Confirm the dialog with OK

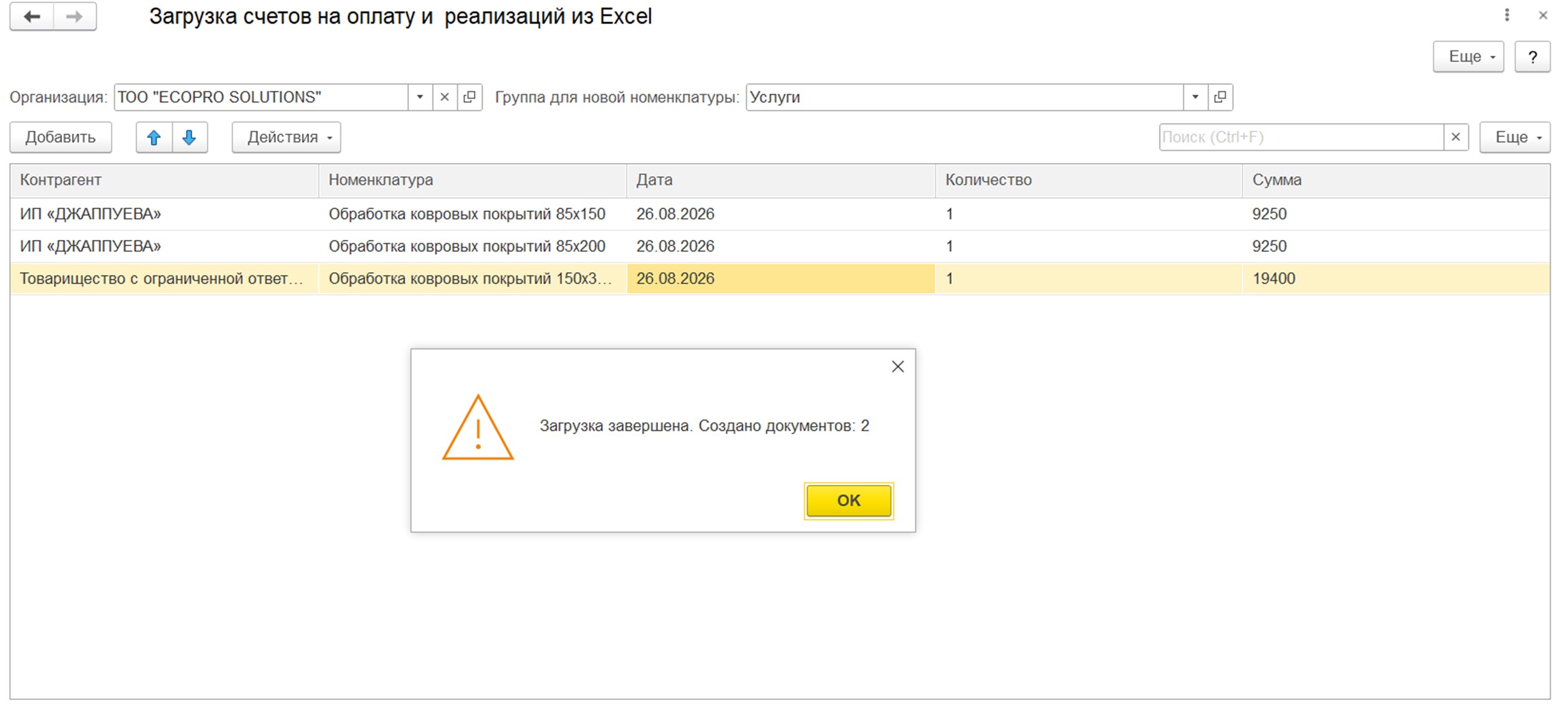tap(849, 500)
